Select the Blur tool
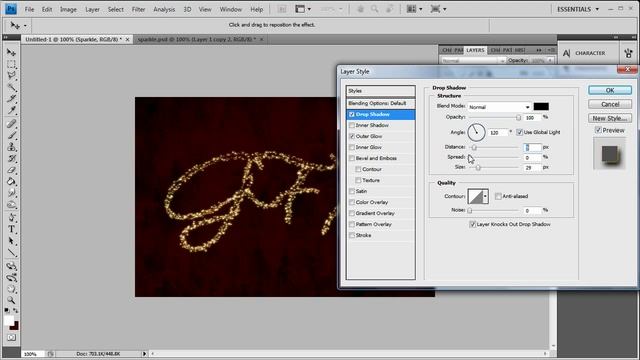Viewport: 640px width, 360px height. 11,193
